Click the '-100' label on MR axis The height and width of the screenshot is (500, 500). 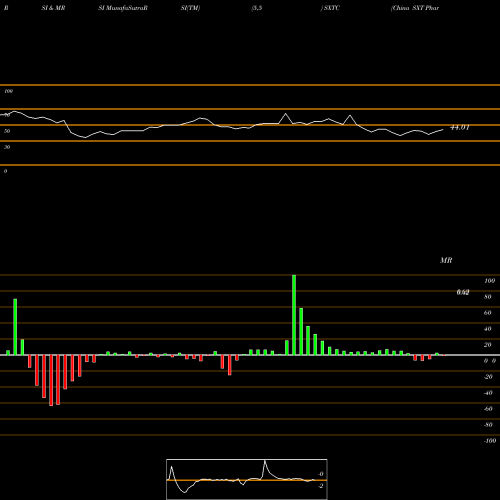[490, 441]
